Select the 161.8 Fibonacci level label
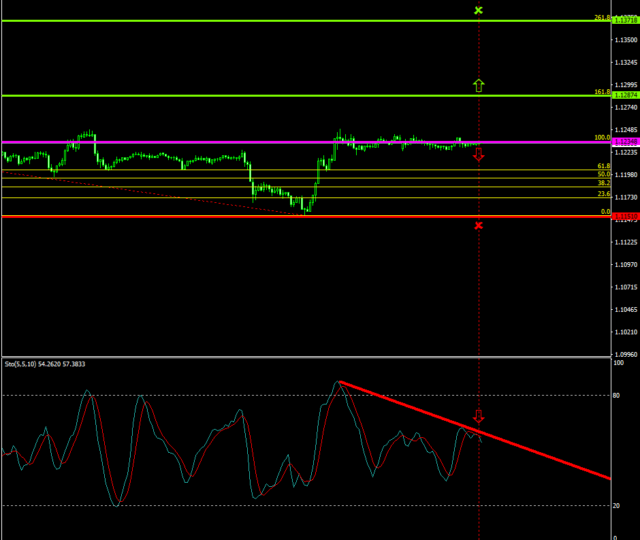Image resolution: width=640 pixels, height=540 pixels. point(601,92)
